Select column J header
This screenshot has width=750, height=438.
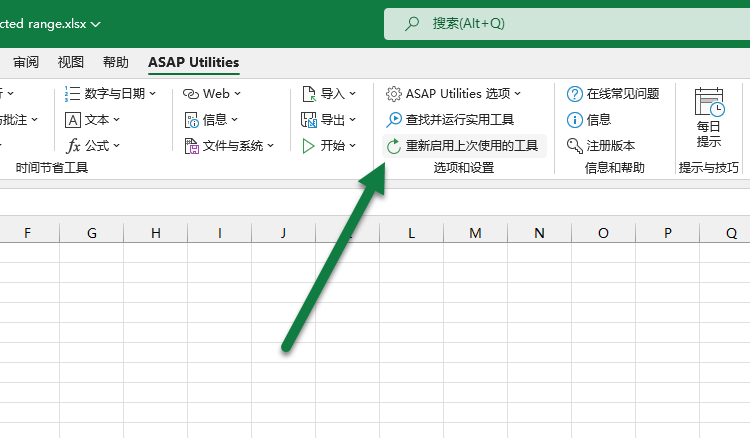pos(284,233)
